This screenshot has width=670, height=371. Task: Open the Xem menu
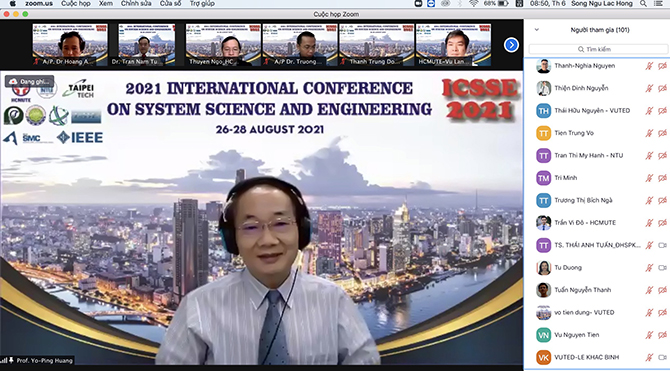pos(106,3)
